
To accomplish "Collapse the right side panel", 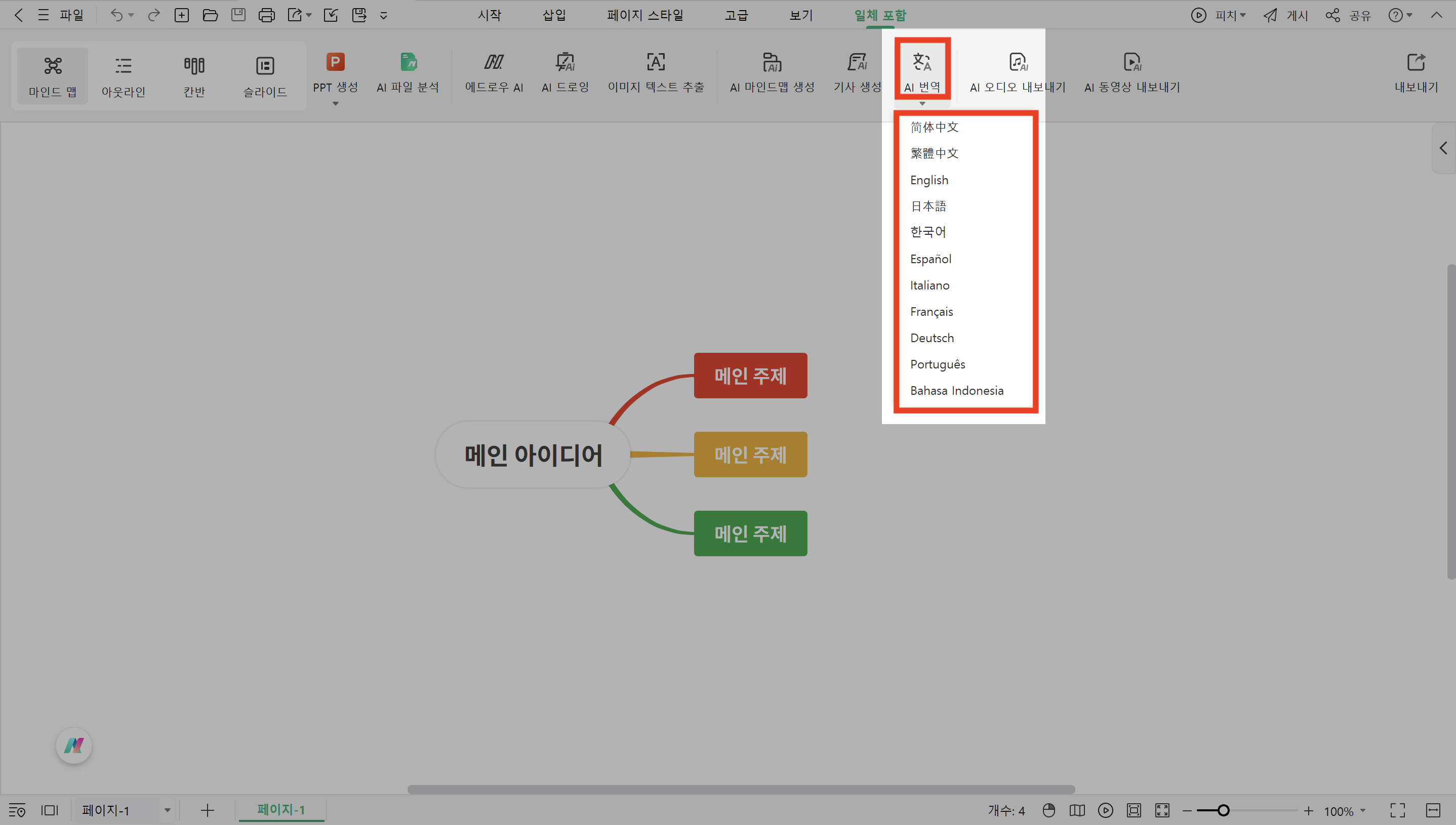I will [x=1443, y=148].
